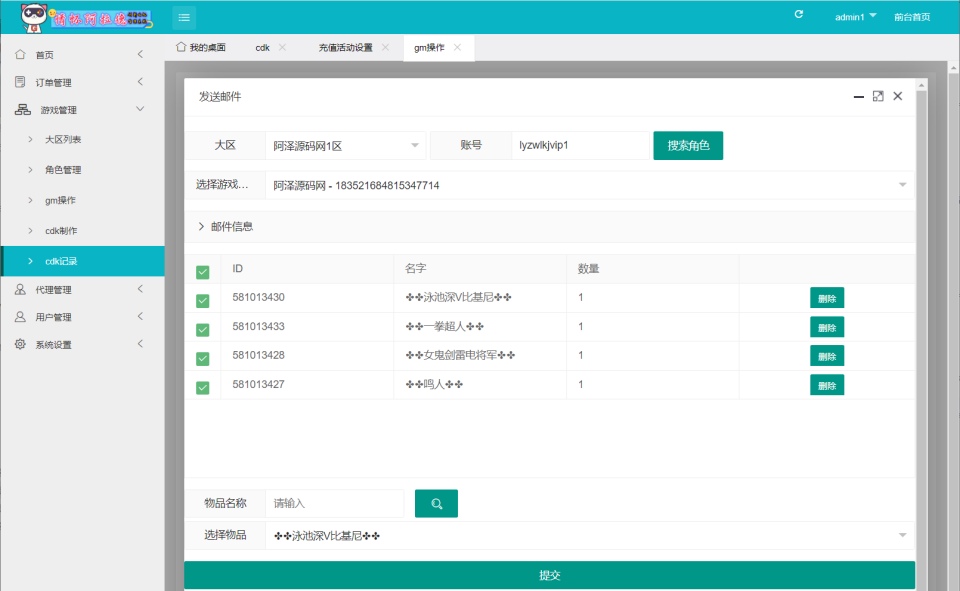Screen dimensions: 960x591
Task: Select the gm操作 tab
Action: click(429, 47)
